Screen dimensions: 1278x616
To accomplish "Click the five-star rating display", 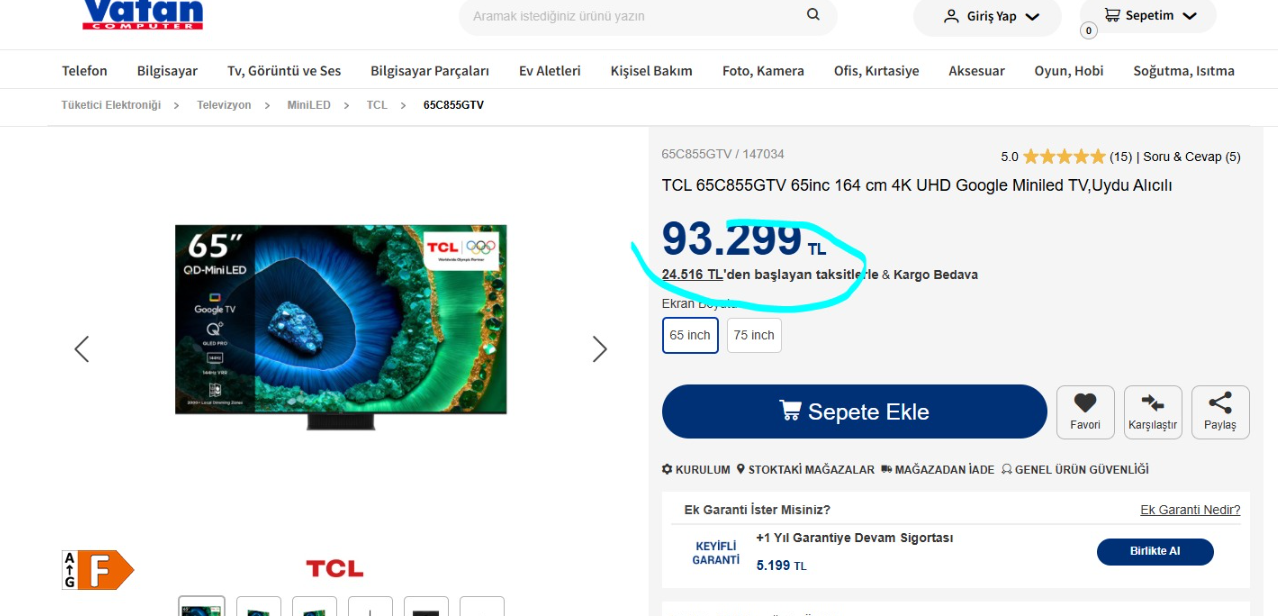I will 1064,157.
